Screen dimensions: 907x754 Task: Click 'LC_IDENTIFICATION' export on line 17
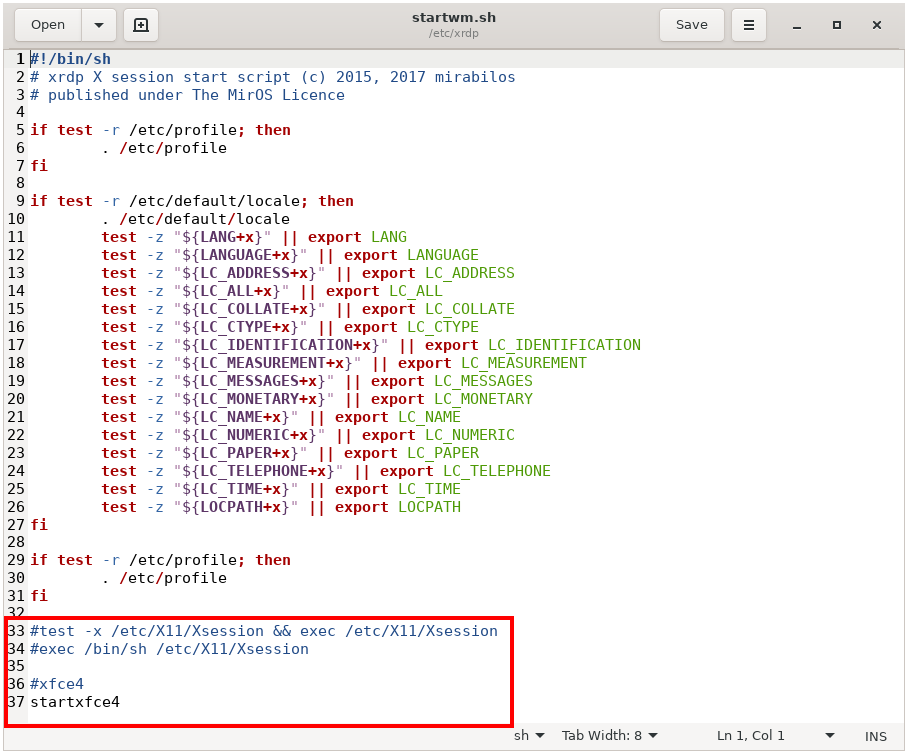tap(564, 345)
